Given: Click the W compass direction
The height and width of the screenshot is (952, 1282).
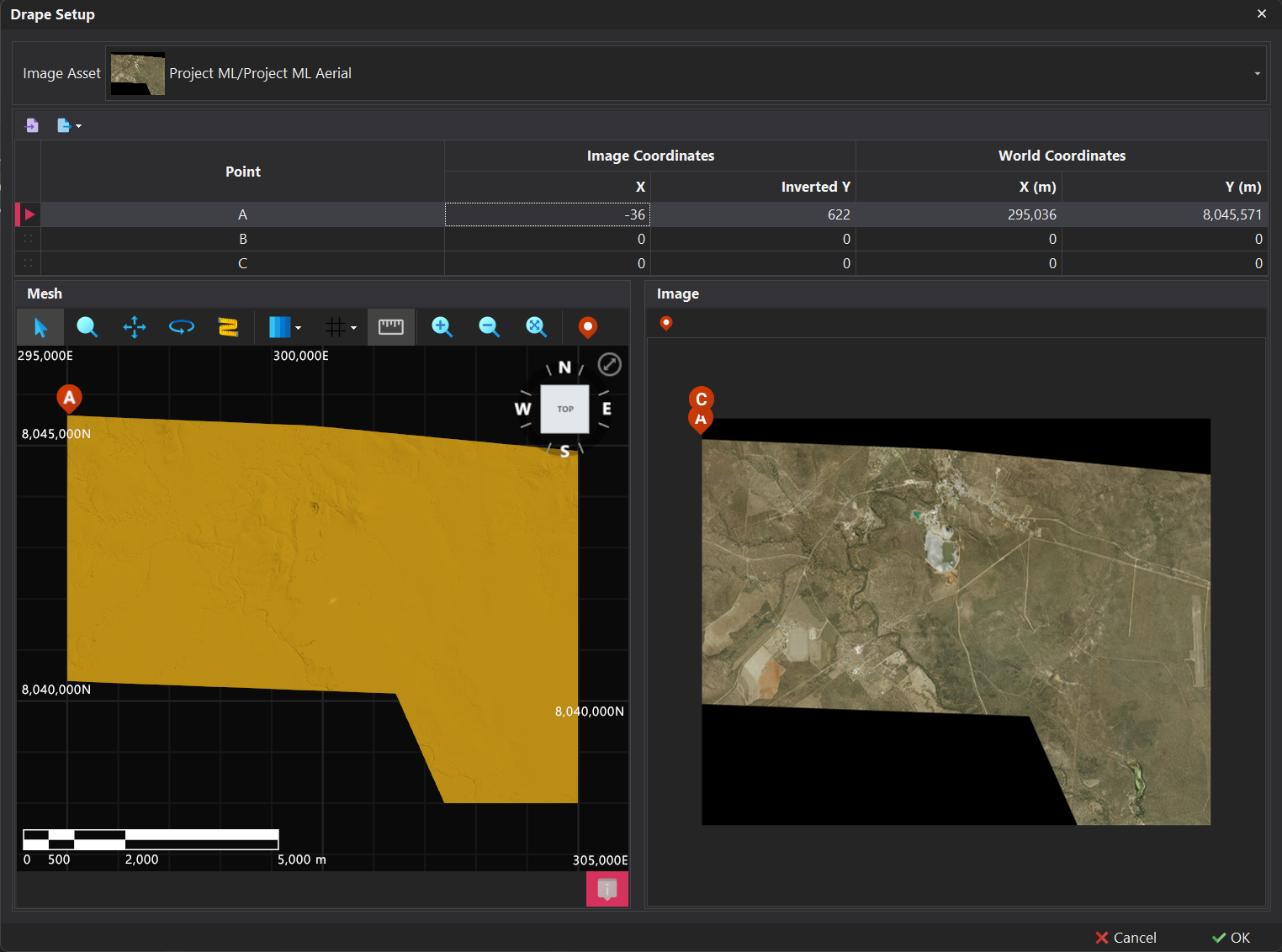Looking at the screenshot, I should click(x=522, y=409).
